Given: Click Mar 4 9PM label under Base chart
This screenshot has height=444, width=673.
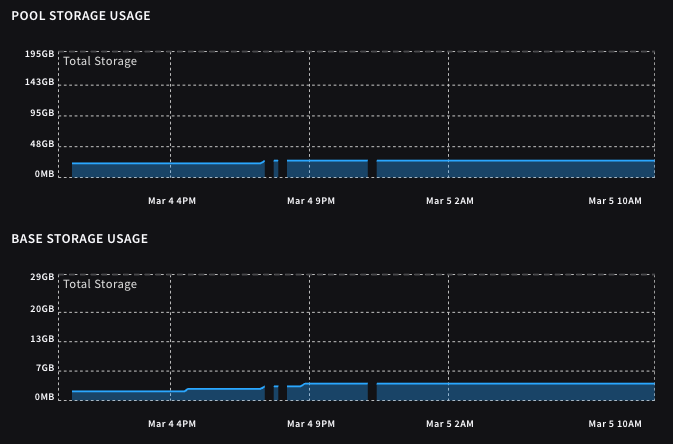Looking at the screenshot, I should 310,424.
